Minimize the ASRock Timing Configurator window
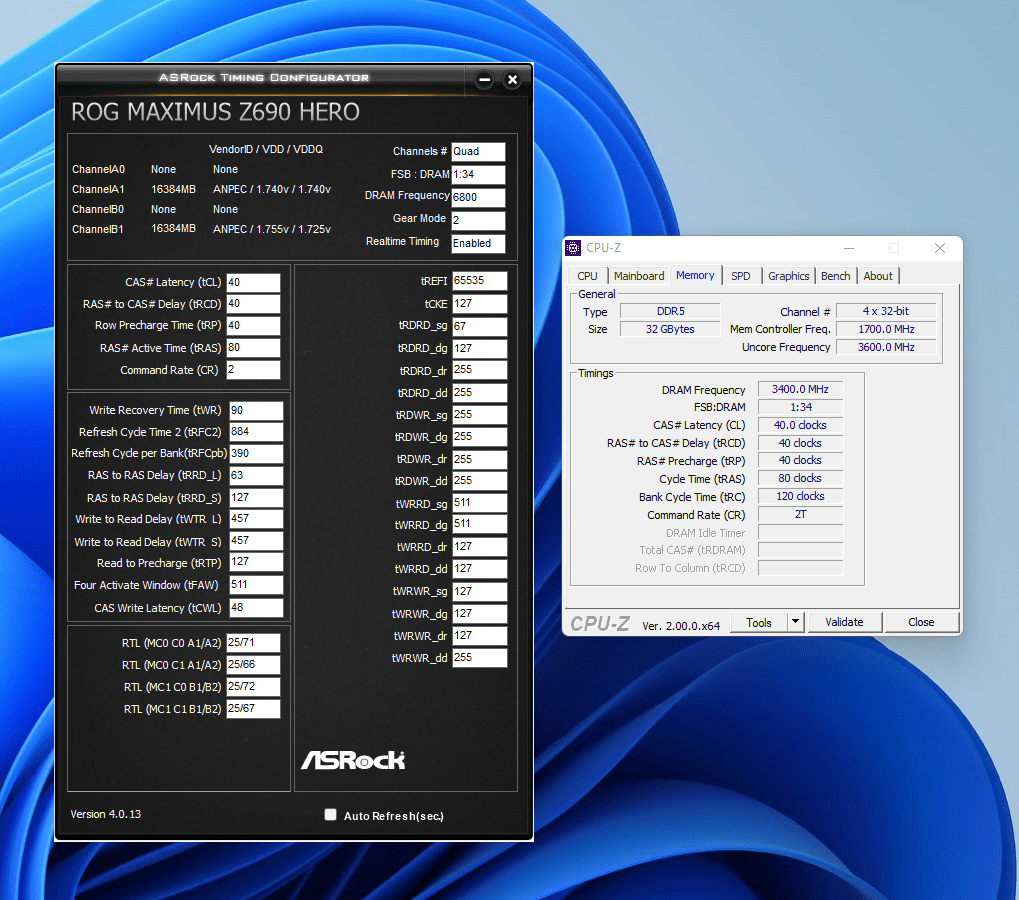Image resolution: width=1019 pixels, height=900 pixels. (x=484, y=80)
